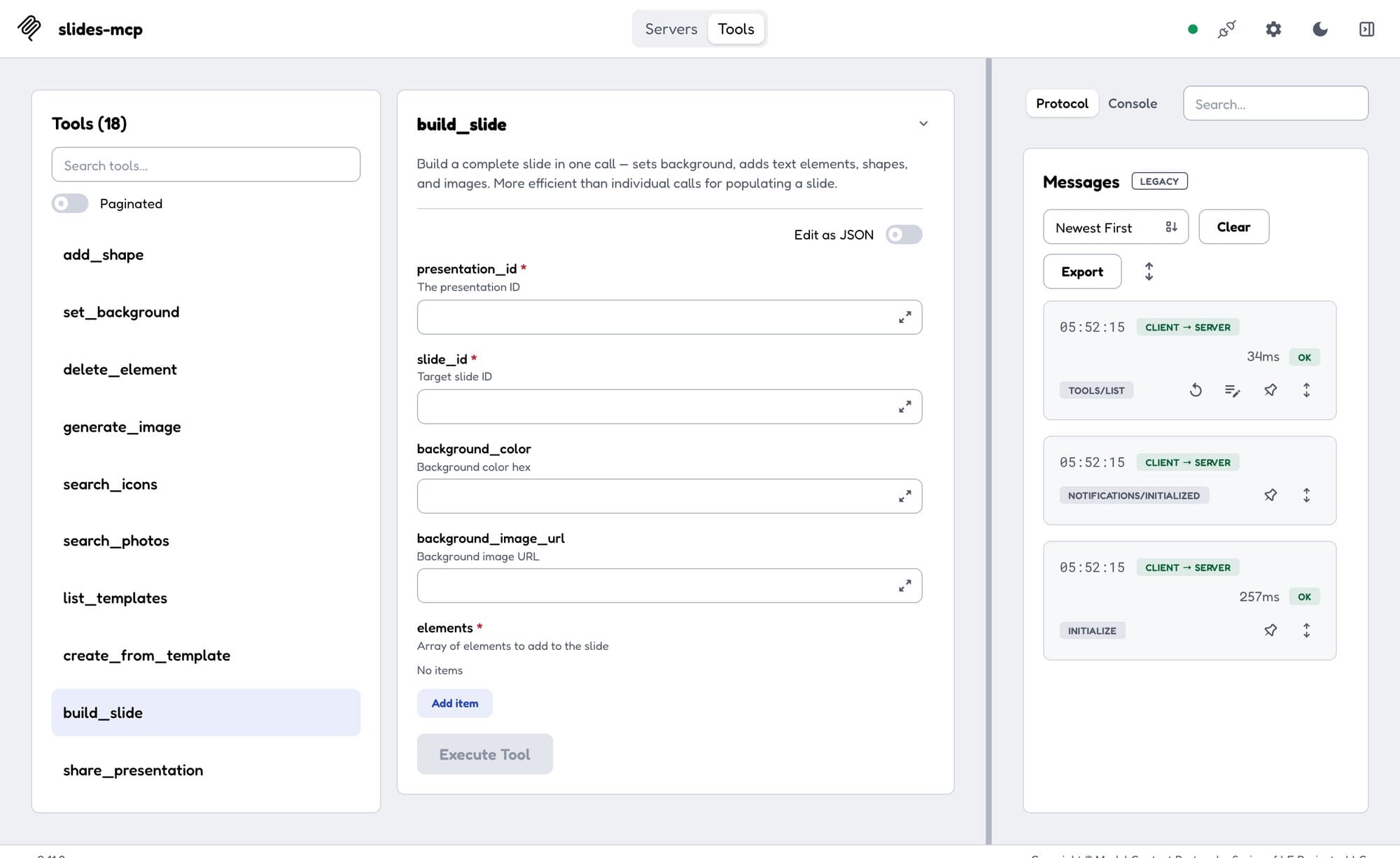Focus the Search tools input
The image size is (1400, 858).
click(x=206, y=165)
